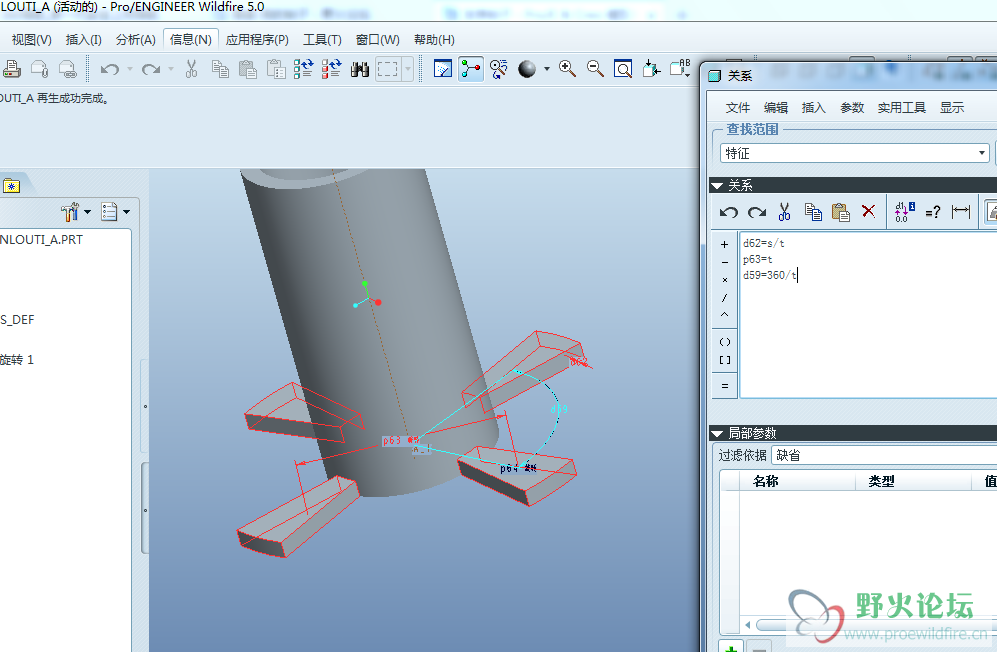
Task: Open the 特征 look-in dropdown
Action: [x=855, y=153]
